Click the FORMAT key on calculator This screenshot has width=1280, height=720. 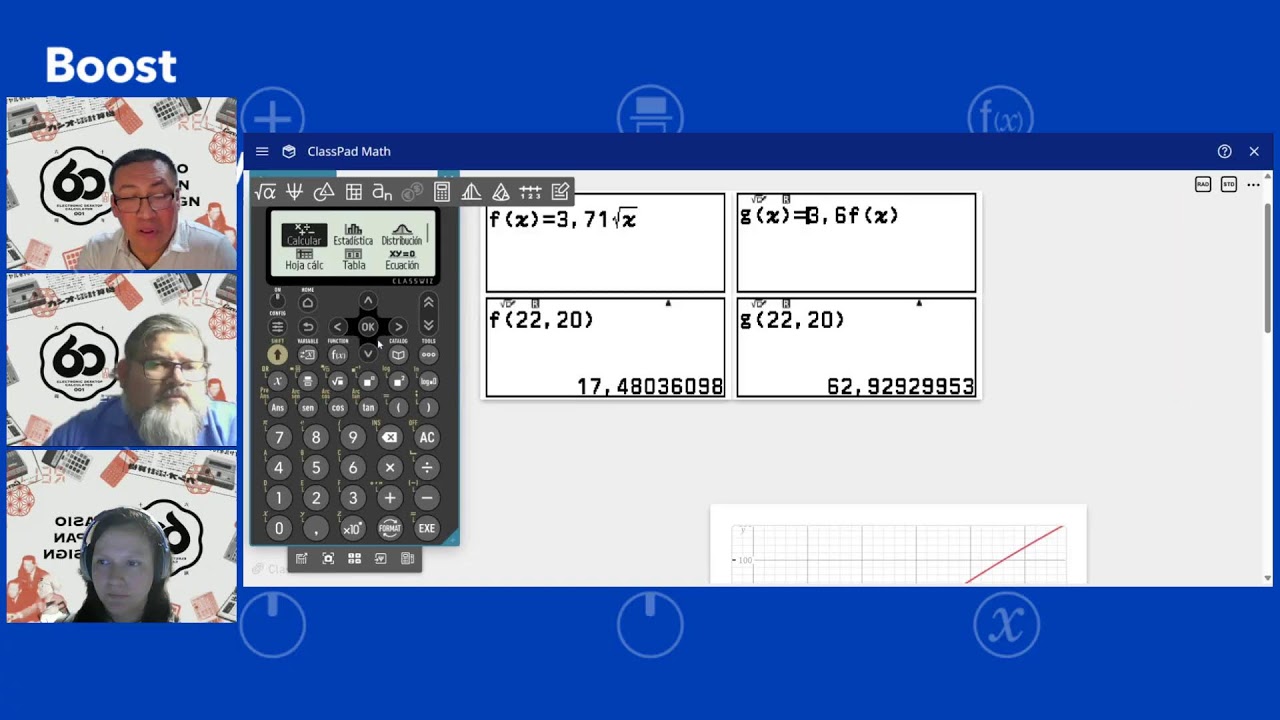pos(390,528)
